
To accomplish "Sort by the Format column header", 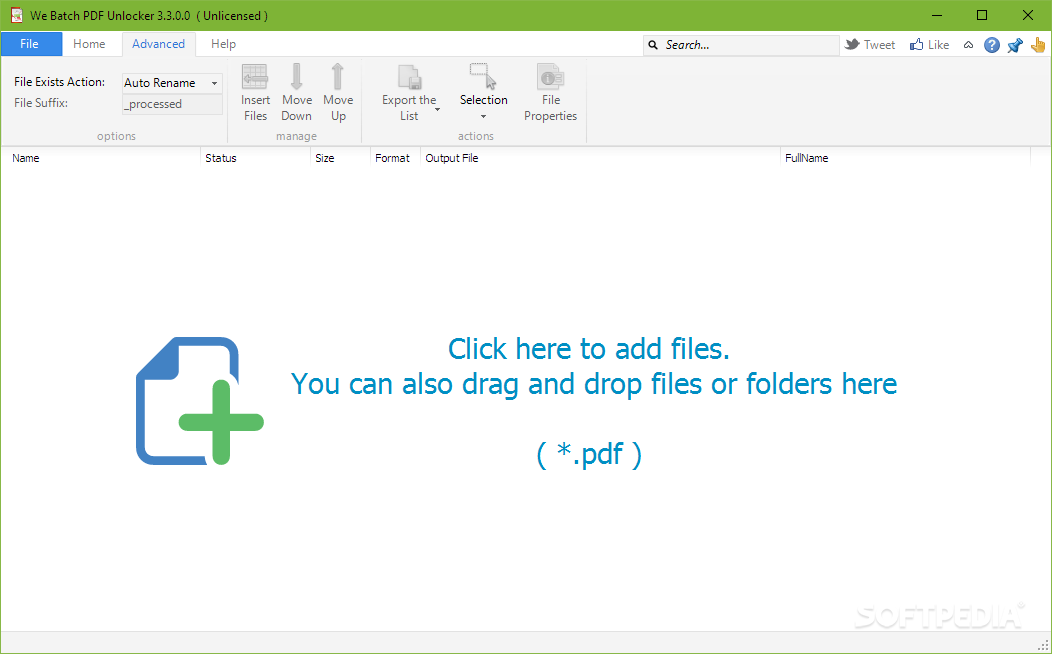I will pos(395,158).
